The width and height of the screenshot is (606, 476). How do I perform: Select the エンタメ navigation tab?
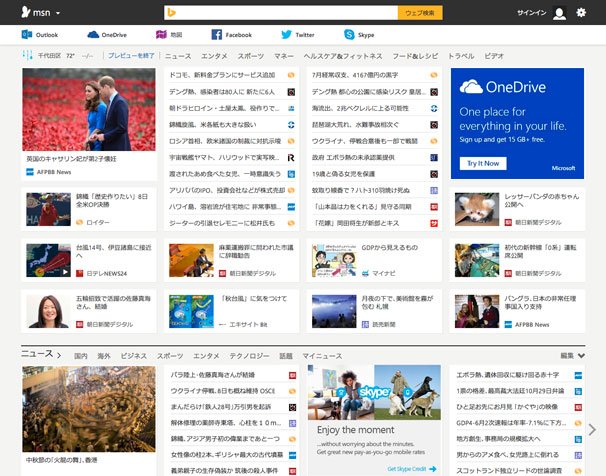point(214,56)
